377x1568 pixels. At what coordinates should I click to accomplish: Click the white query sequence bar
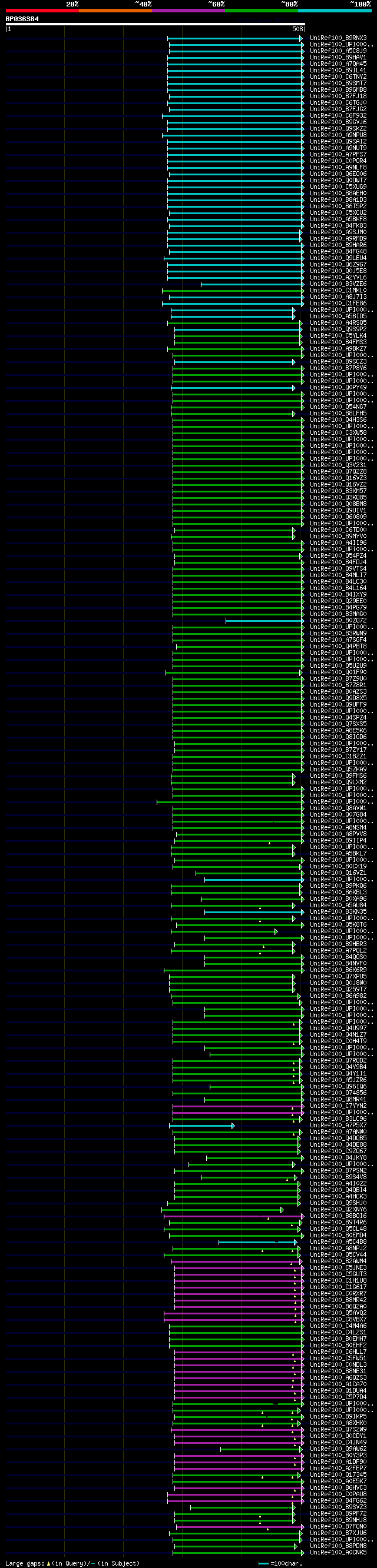tap(156, 24)
